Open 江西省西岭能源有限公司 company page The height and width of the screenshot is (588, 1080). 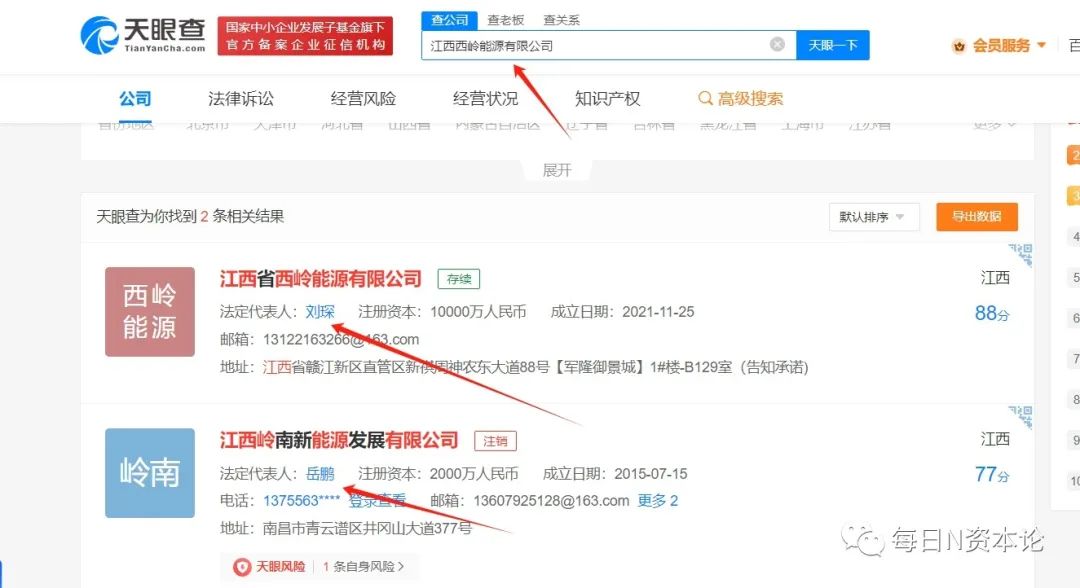(321, 279)
